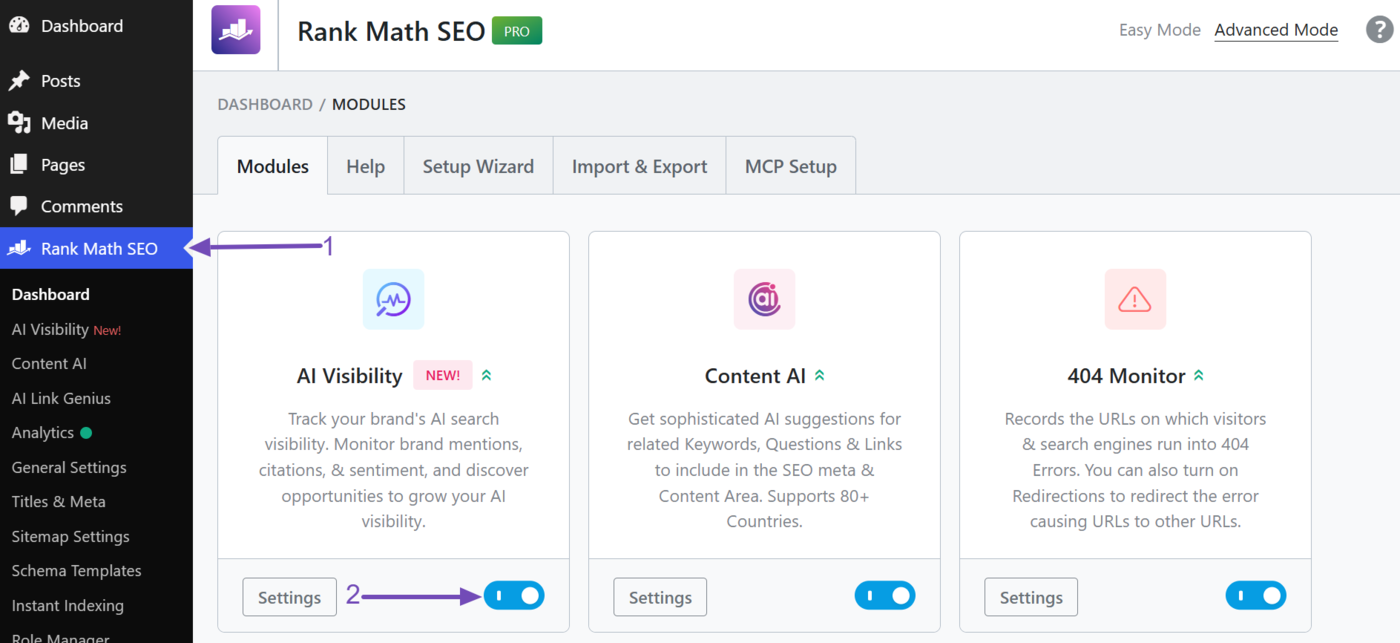This screenshot has height=643, width=1400.
Task: Click the 404 Monitor module title
Action: pos(1126,376)
